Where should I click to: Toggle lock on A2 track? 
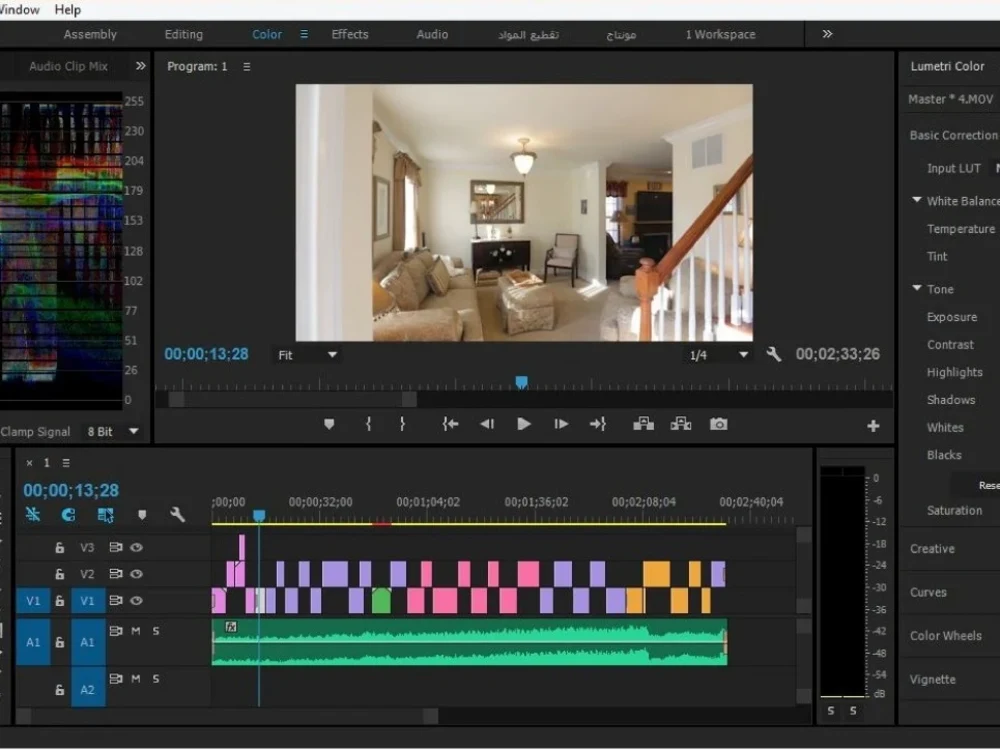(59, 690)
